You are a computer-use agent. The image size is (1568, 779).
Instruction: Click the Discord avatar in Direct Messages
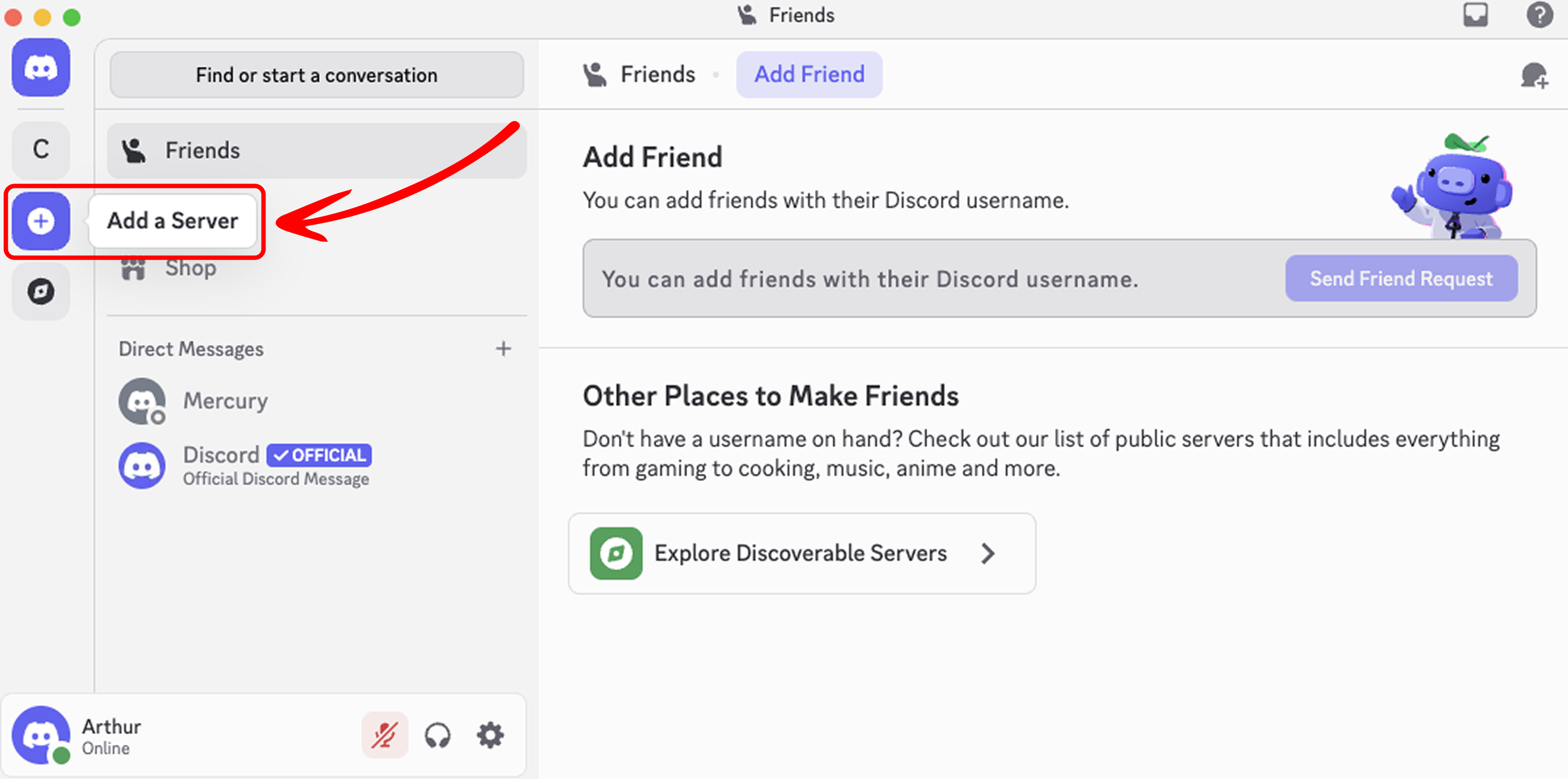[x=143, y=466]
